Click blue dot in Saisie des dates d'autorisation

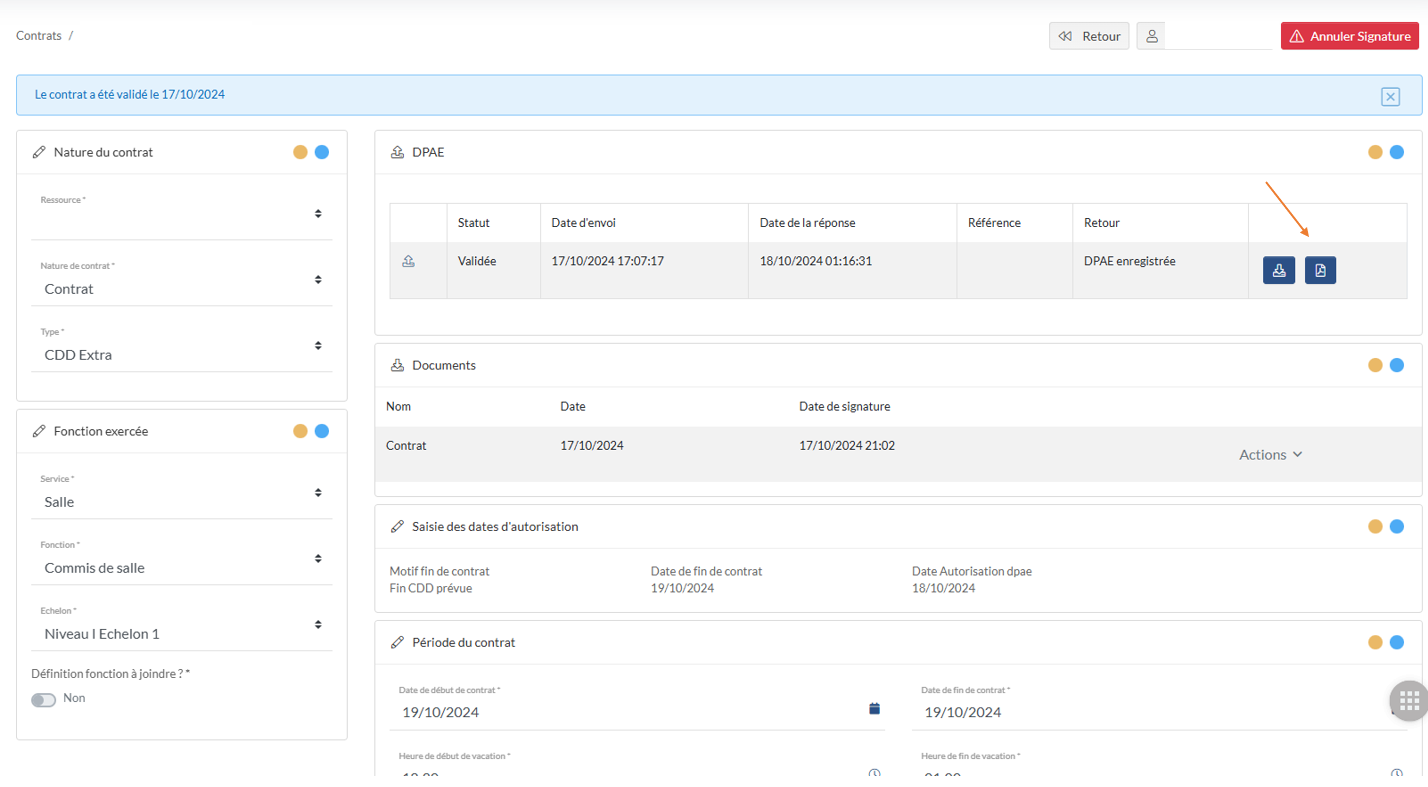(1397, 526)
